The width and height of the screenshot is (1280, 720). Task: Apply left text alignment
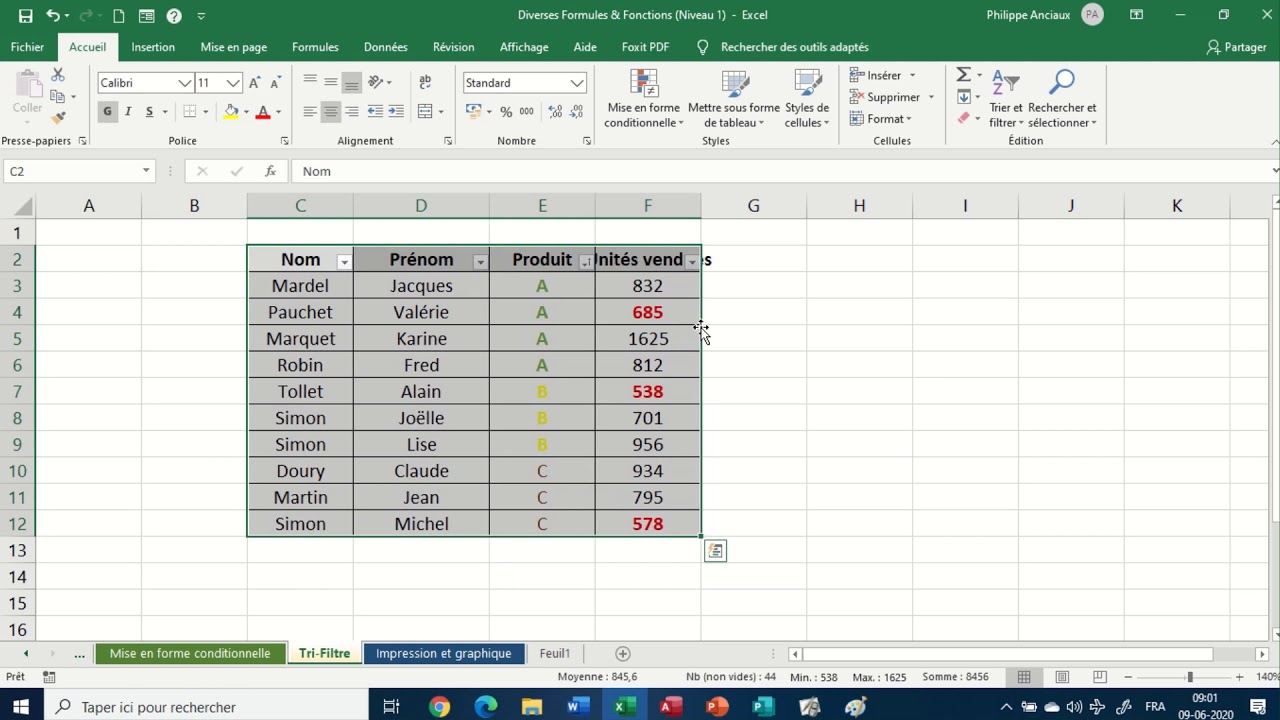(x=310, y=111)
